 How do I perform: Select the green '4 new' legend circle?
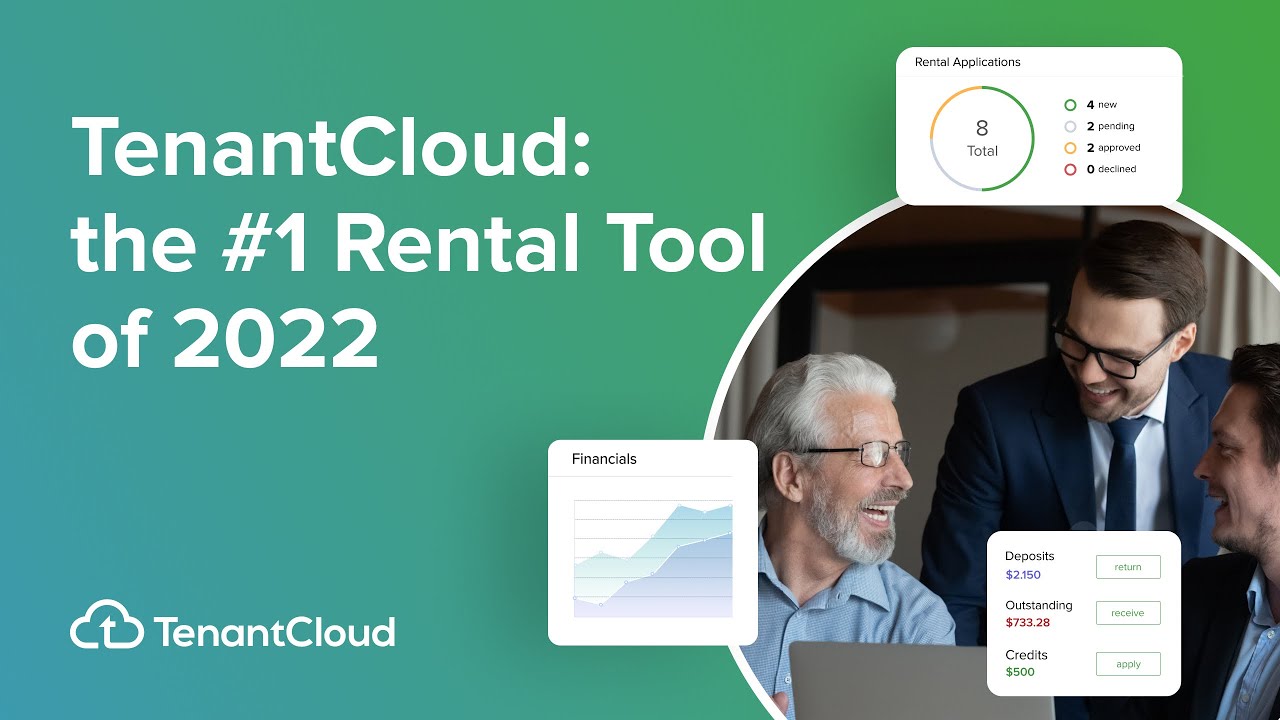pos(1070,105)
